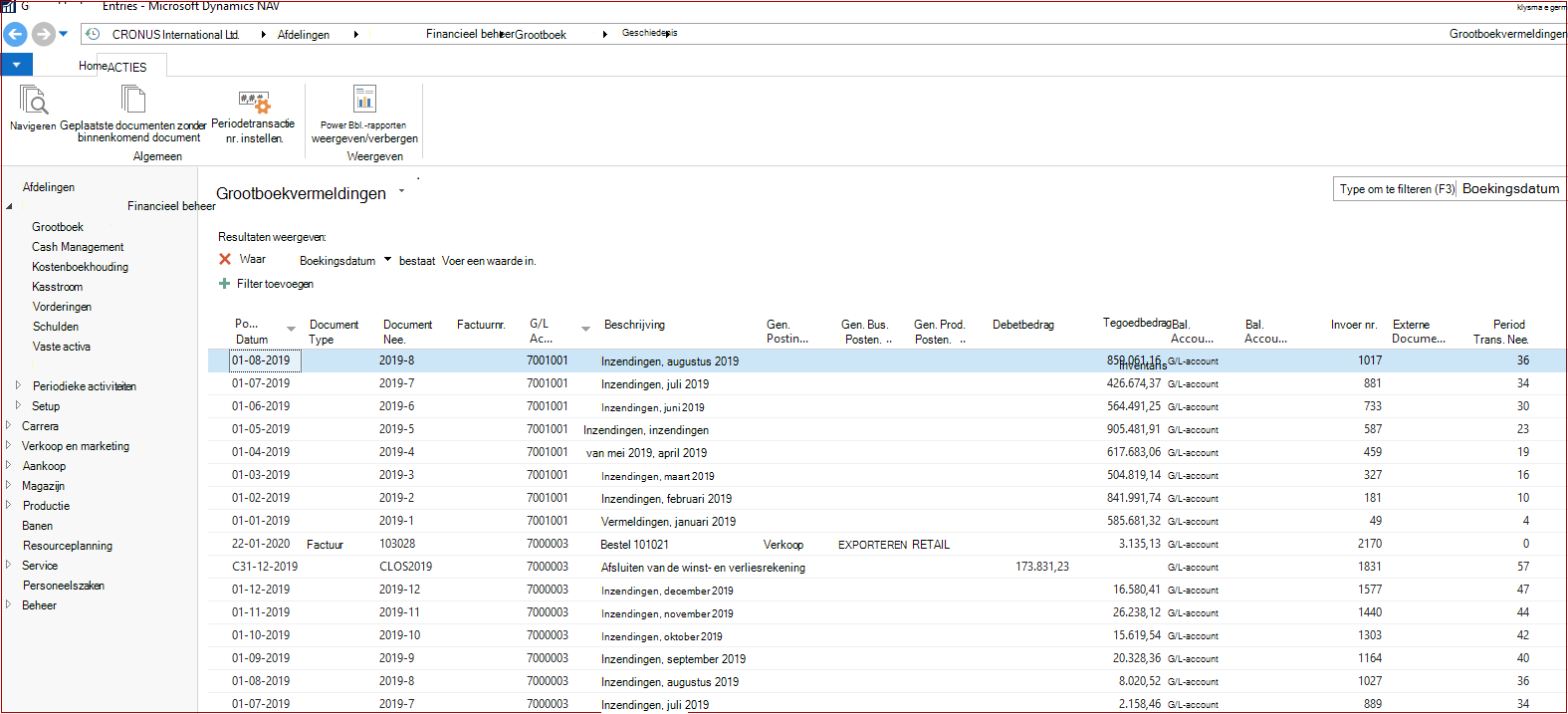Click G/L Account column header dropdown arrow

[x=585, y=329]
